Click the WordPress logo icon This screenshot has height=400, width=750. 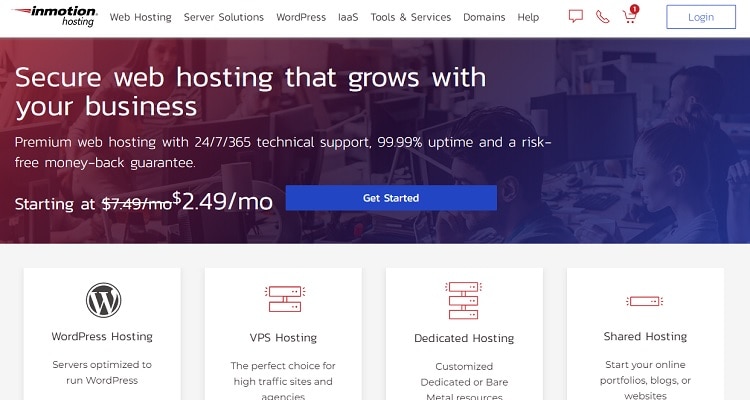click(x=103, y=300)
